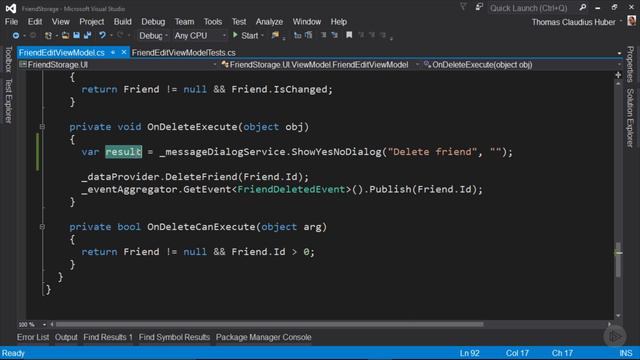This screenshot has height=360, width=640.
Task: Click the vertical scrollbar thumb of the editor
Action: pyautogui.click(x=618, y=260)
